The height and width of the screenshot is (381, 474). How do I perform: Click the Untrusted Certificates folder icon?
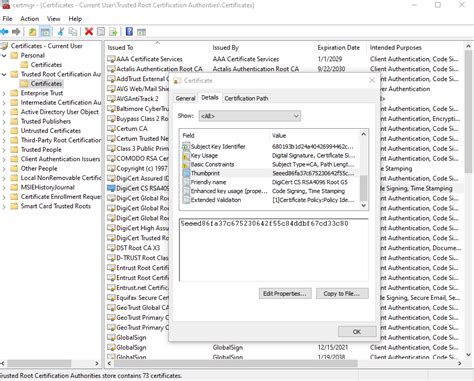[x=14, y=131]
